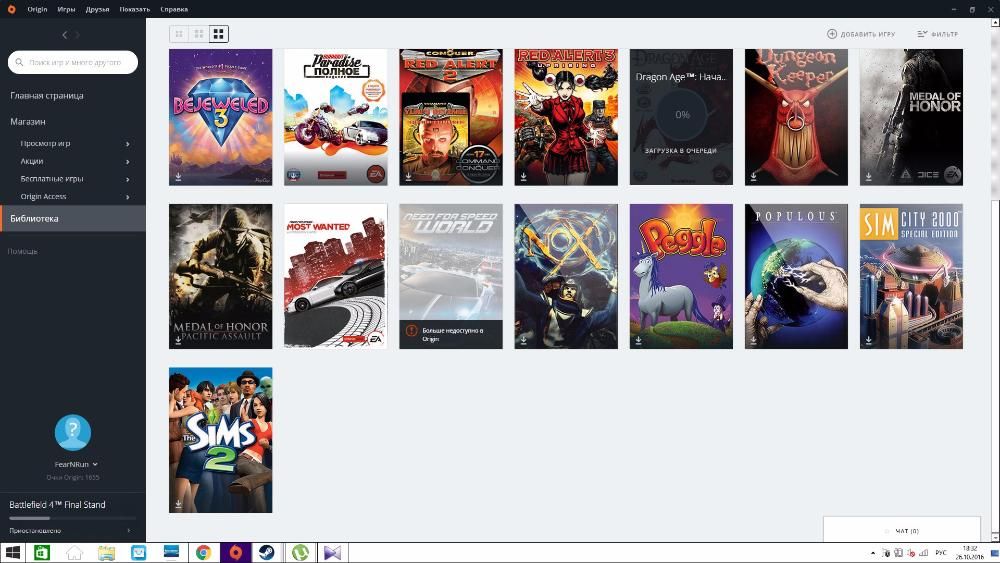Open Главная страница
This screenshot has width=1000, height=563.
tap(47, 96)
